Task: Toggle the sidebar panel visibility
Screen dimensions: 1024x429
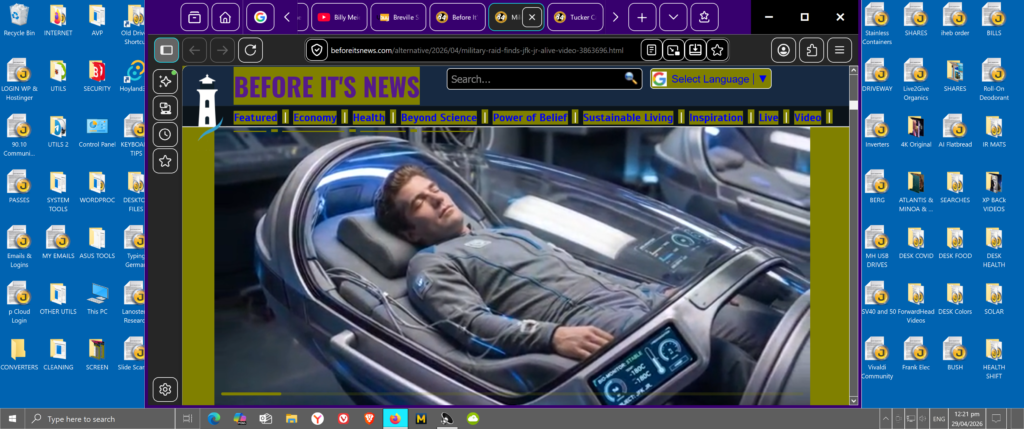Action: (166, 50)
